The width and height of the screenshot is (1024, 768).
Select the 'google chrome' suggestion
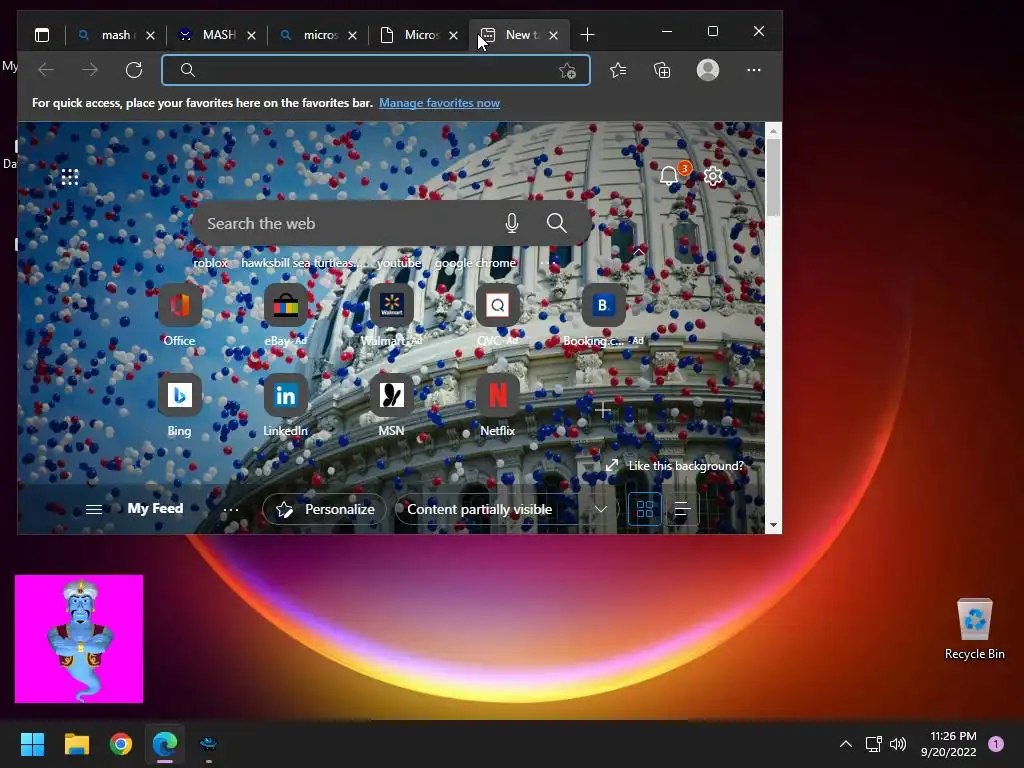(x=475, y=263)
